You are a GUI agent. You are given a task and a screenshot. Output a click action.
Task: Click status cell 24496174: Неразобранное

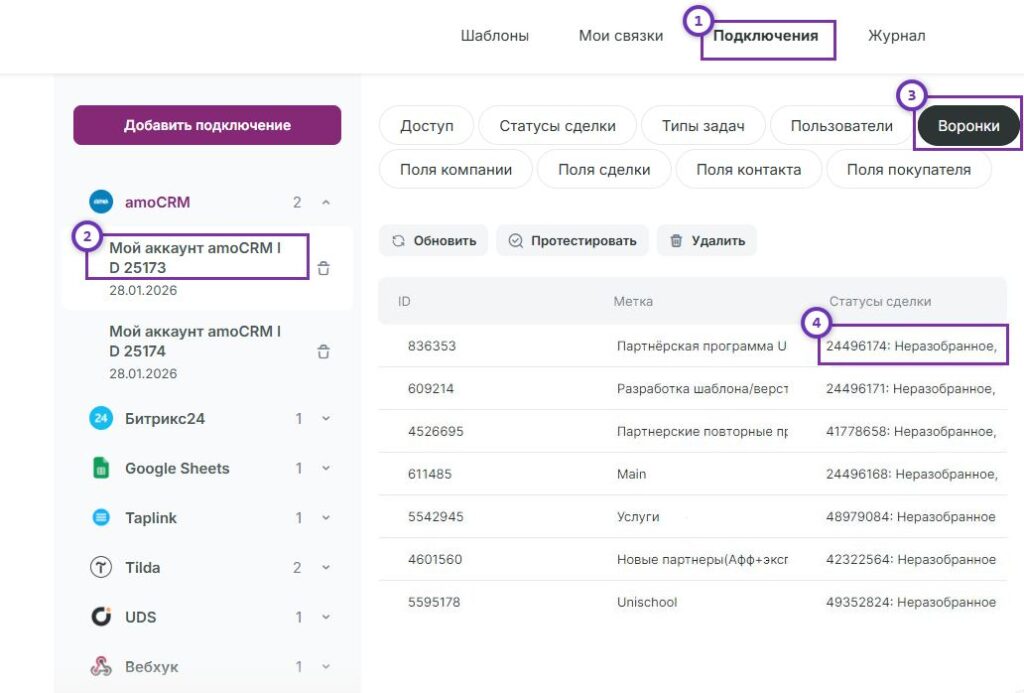912,346
